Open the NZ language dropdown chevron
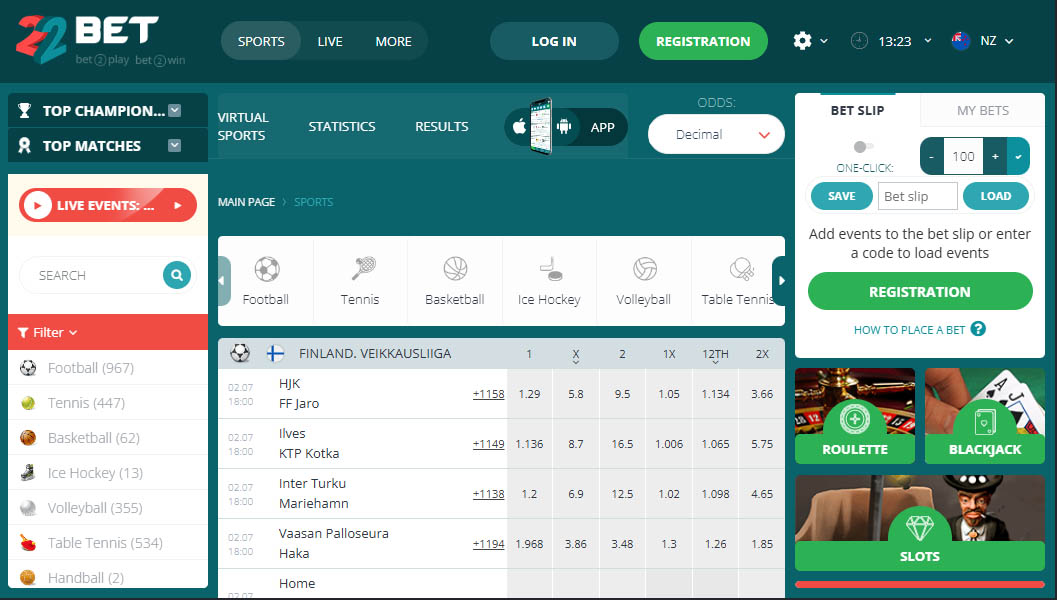This screenshot has width=1057, height=600. click(x=1009, y=41)
